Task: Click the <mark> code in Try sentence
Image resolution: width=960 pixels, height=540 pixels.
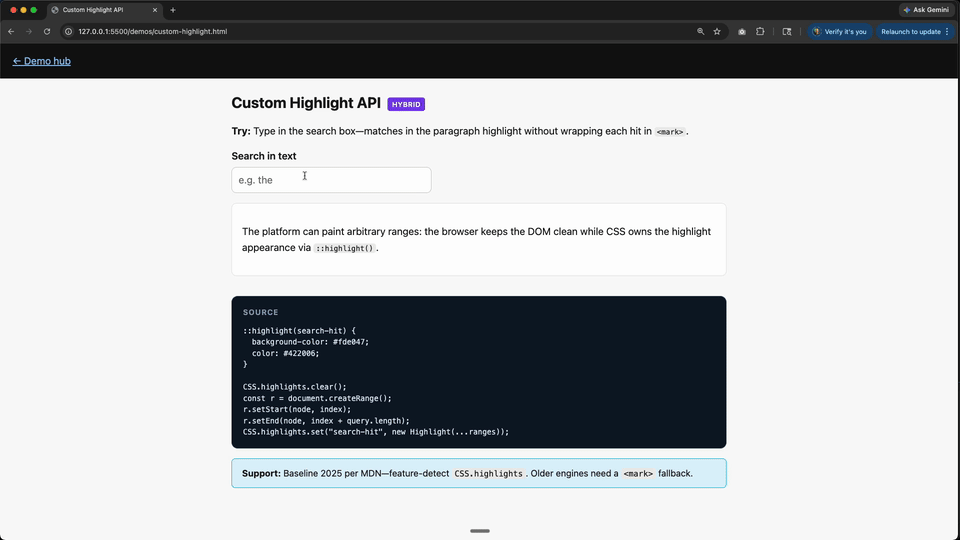Action: point(669,132)
